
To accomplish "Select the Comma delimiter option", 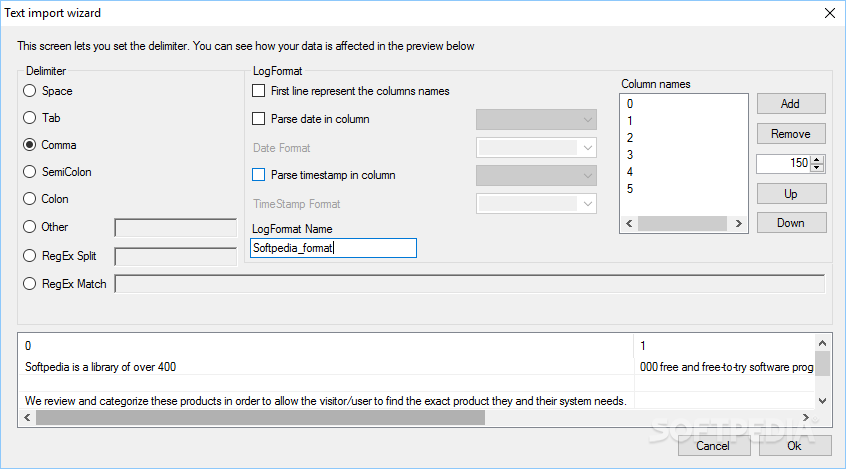I will coord(30,145).
